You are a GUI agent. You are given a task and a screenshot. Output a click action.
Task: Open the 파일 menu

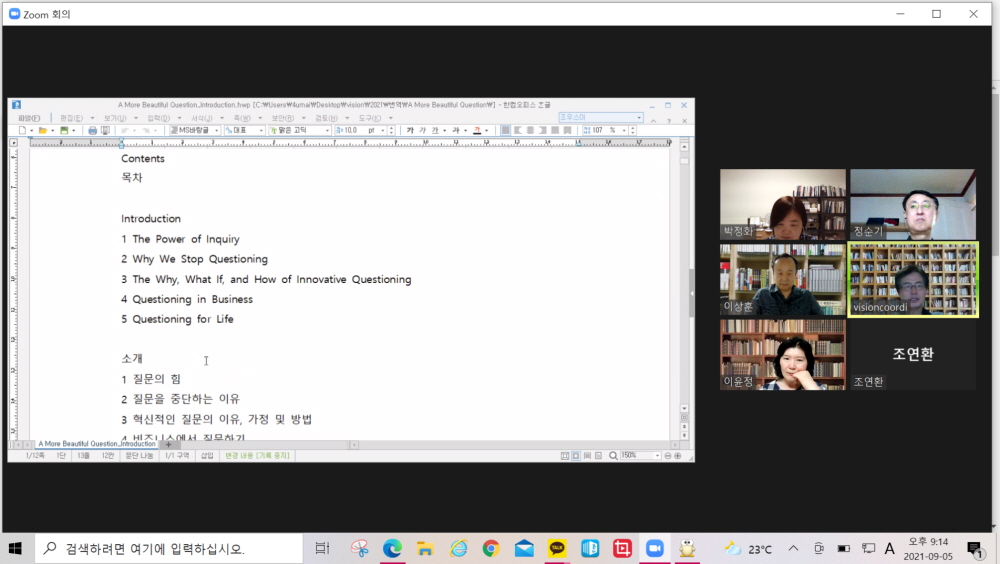[28, 117]
